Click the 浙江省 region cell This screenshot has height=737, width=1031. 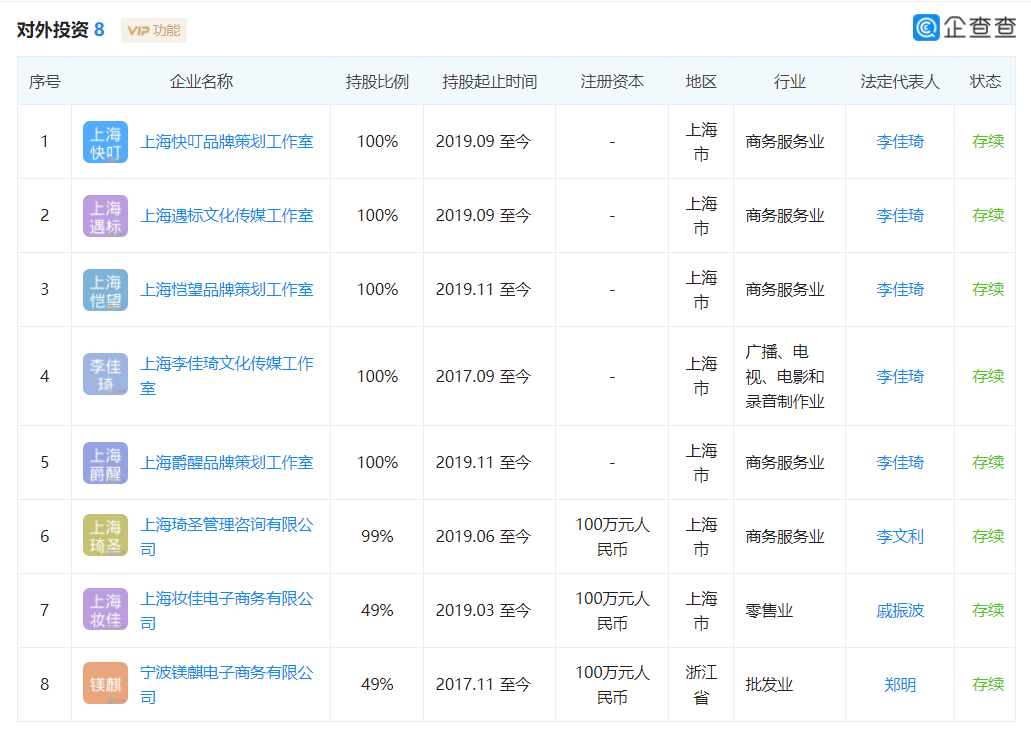[x=701, y=684]
